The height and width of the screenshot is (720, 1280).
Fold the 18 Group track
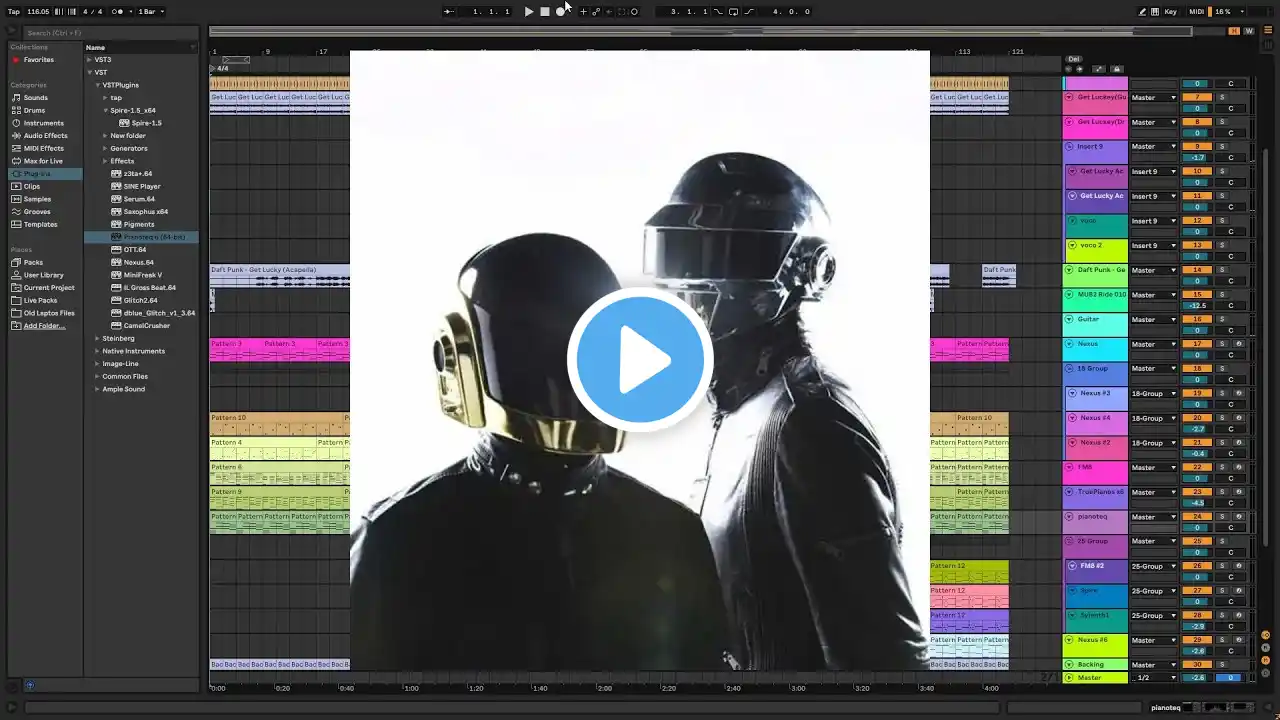pos(1069,369)
